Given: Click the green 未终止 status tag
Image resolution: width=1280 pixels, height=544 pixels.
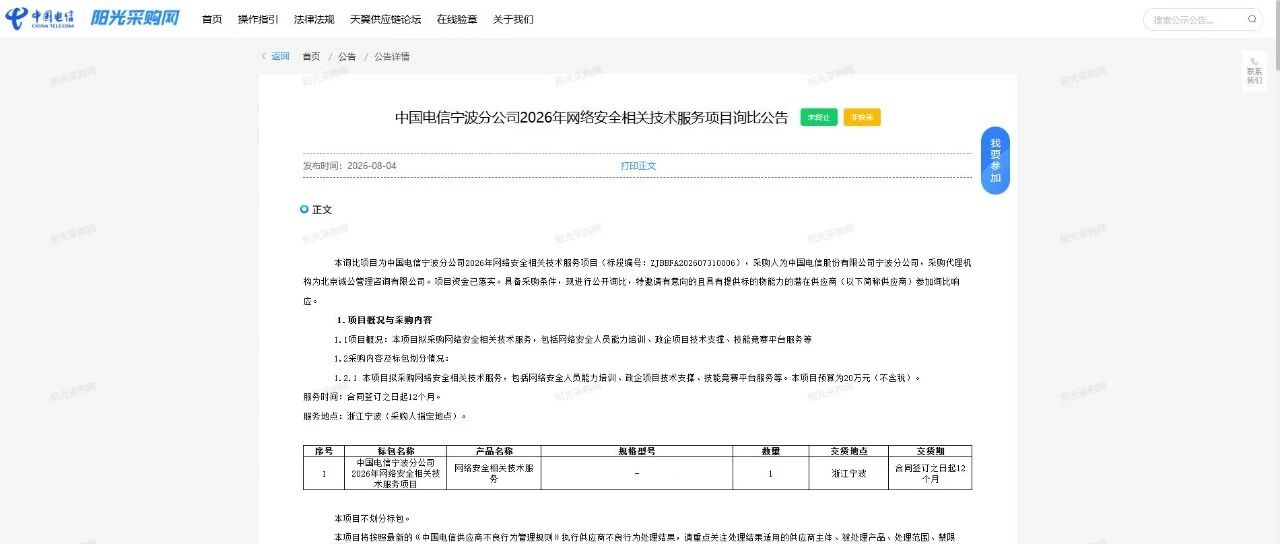Looking at the screenshot, I should pyautogui.click(x=819, y=117).
